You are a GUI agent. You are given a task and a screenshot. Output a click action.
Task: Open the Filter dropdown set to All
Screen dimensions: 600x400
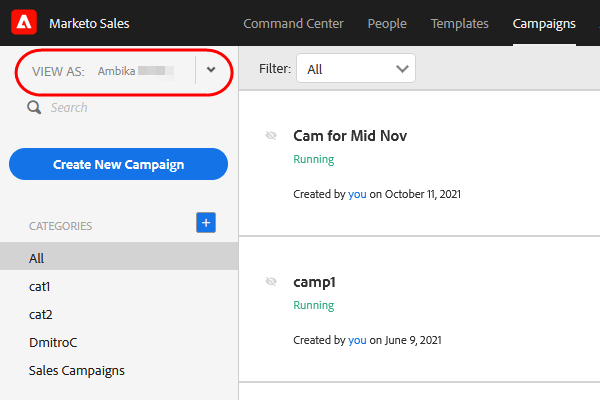coord(358,69)
